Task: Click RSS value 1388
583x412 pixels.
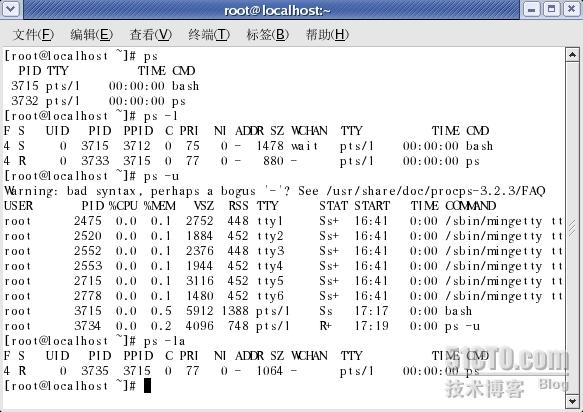Action: pyautogui.click(x=235, y=311)
